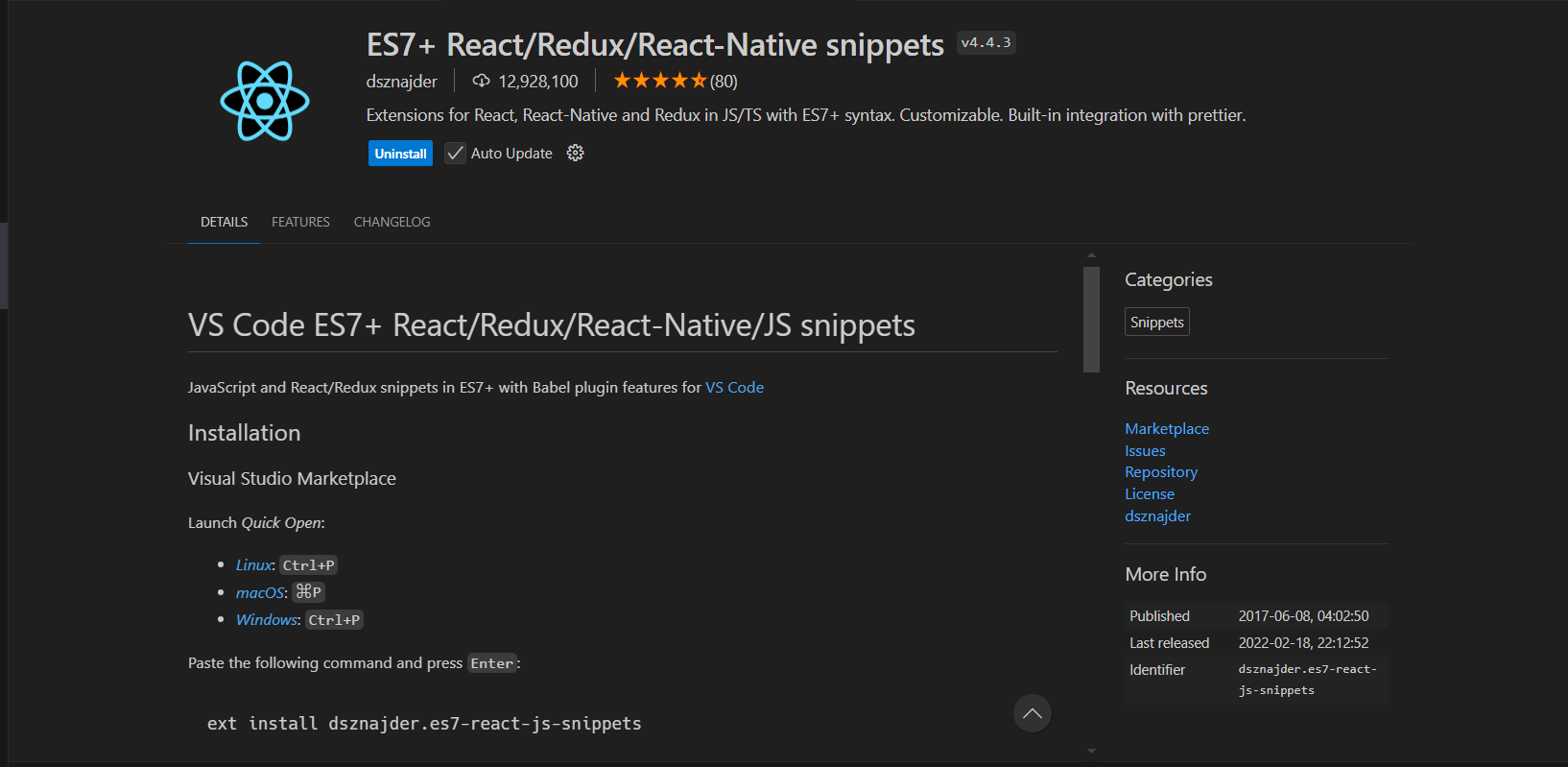Click the Enter key label
Image resolution: width=1568 pixels, height=767 pixels.
(x=492, y=663)
